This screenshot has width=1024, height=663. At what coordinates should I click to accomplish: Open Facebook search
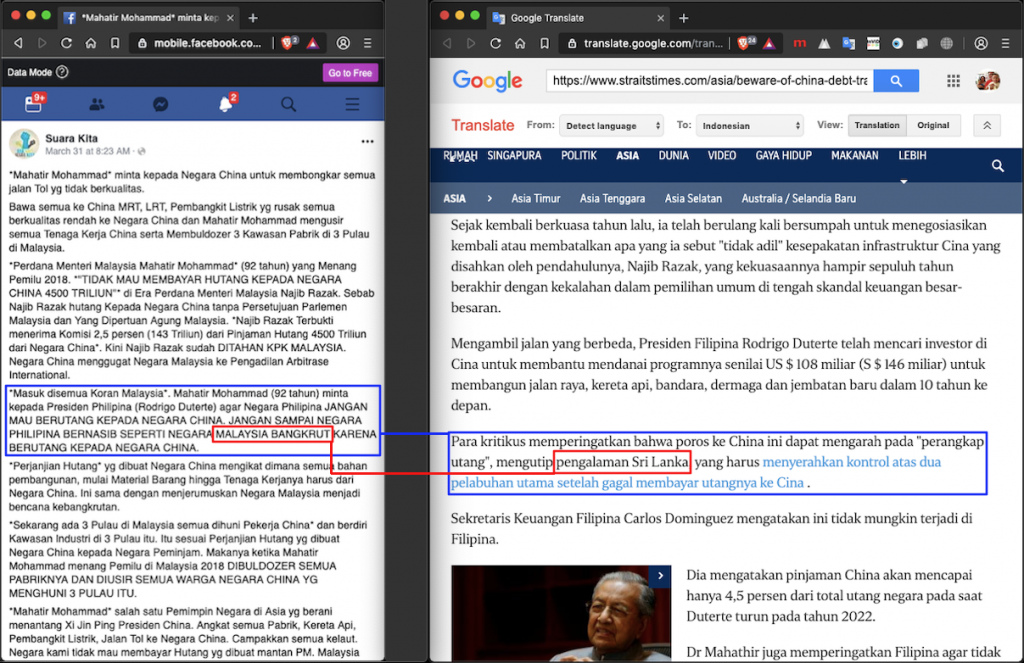point(289,105)
